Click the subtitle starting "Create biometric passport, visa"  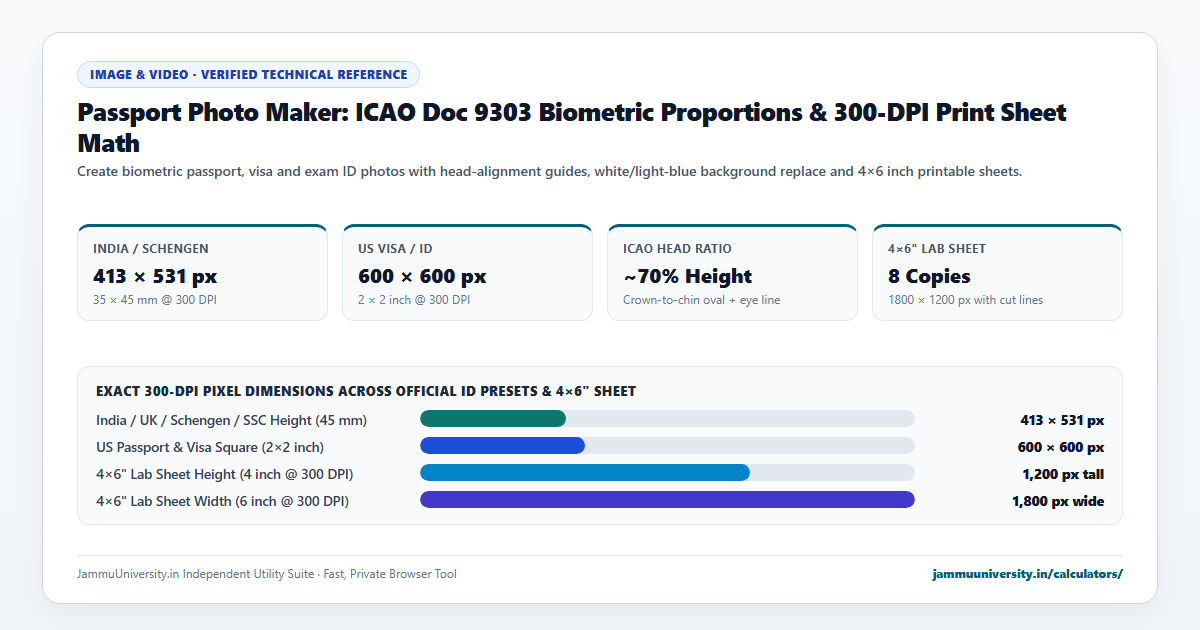pyautogui.click(x=549, y=172)
